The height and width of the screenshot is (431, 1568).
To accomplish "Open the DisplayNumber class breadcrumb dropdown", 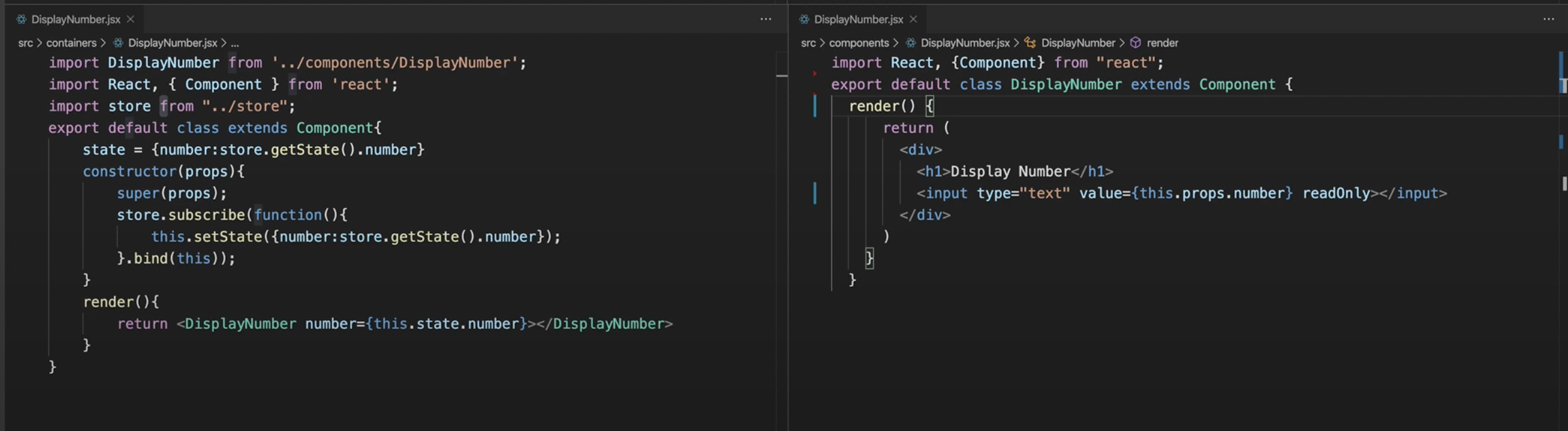I will tap(1078, 43).
